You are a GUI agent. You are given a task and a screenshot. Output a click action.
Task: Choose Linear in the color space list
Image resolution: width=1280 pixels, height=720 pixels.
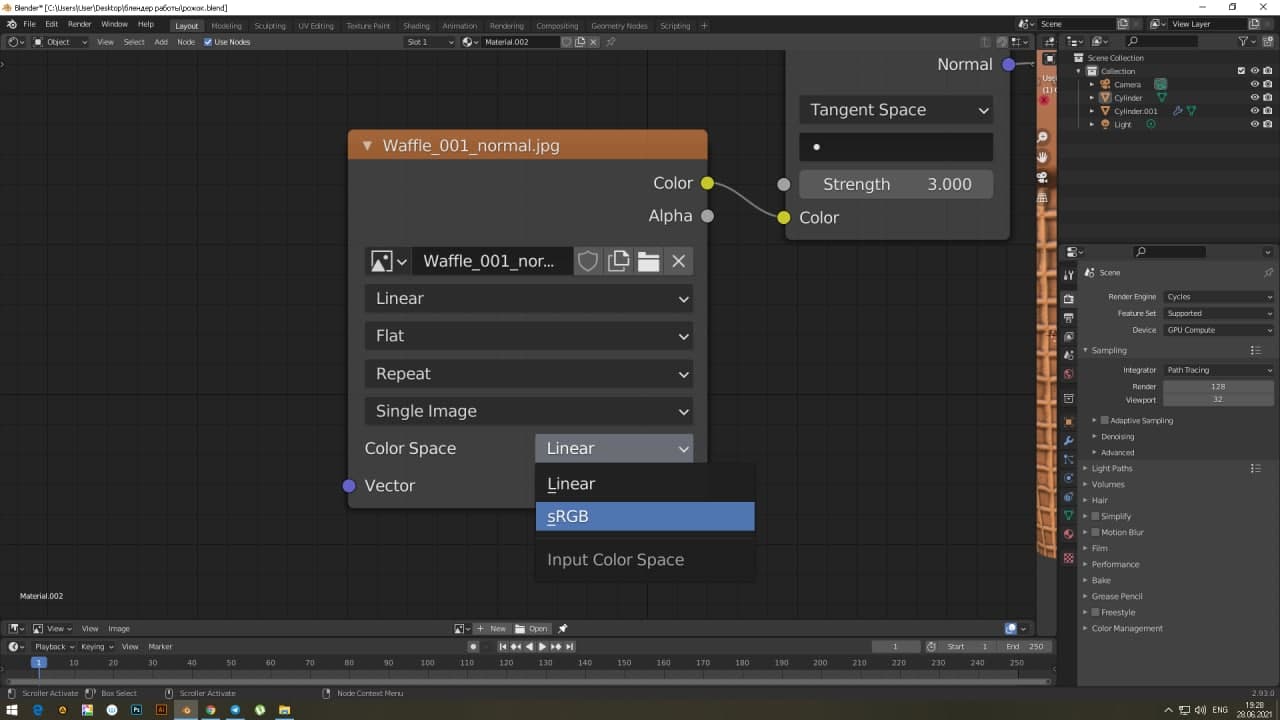click(645, 483)
